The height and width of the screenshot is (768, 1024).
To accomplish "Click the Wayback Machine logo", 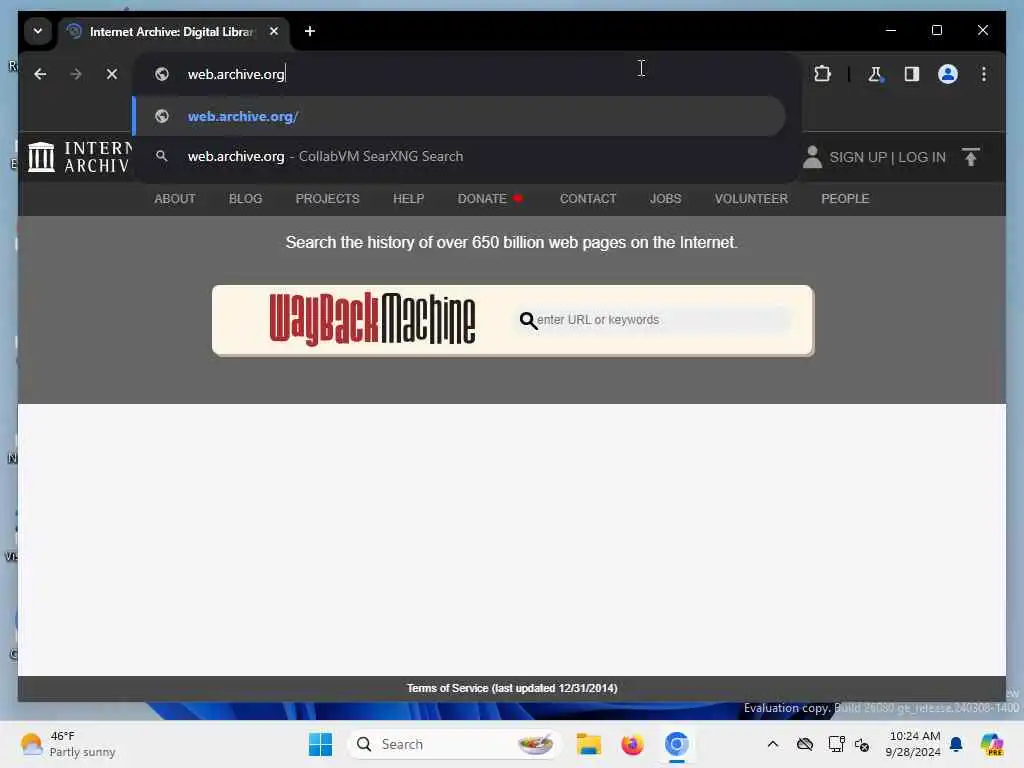I will 372,319.
